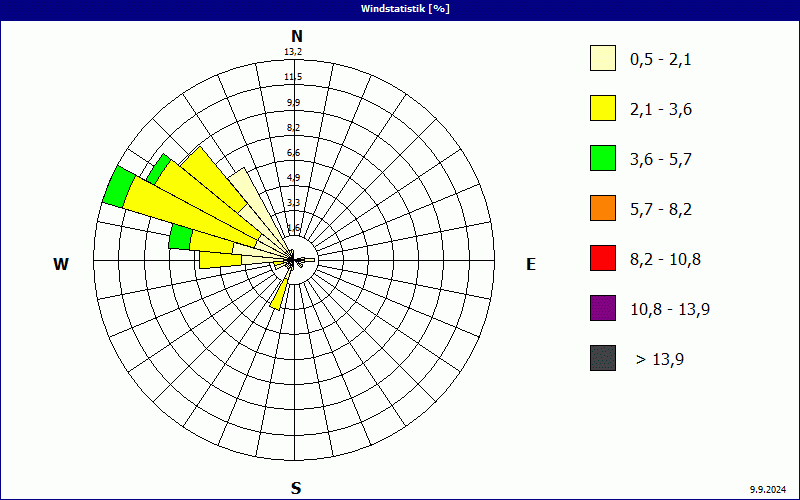This screenshot has height=500, width=800.
Task: Click the outermost green segment of longest wind bar
Action: (x=119, y=187)
